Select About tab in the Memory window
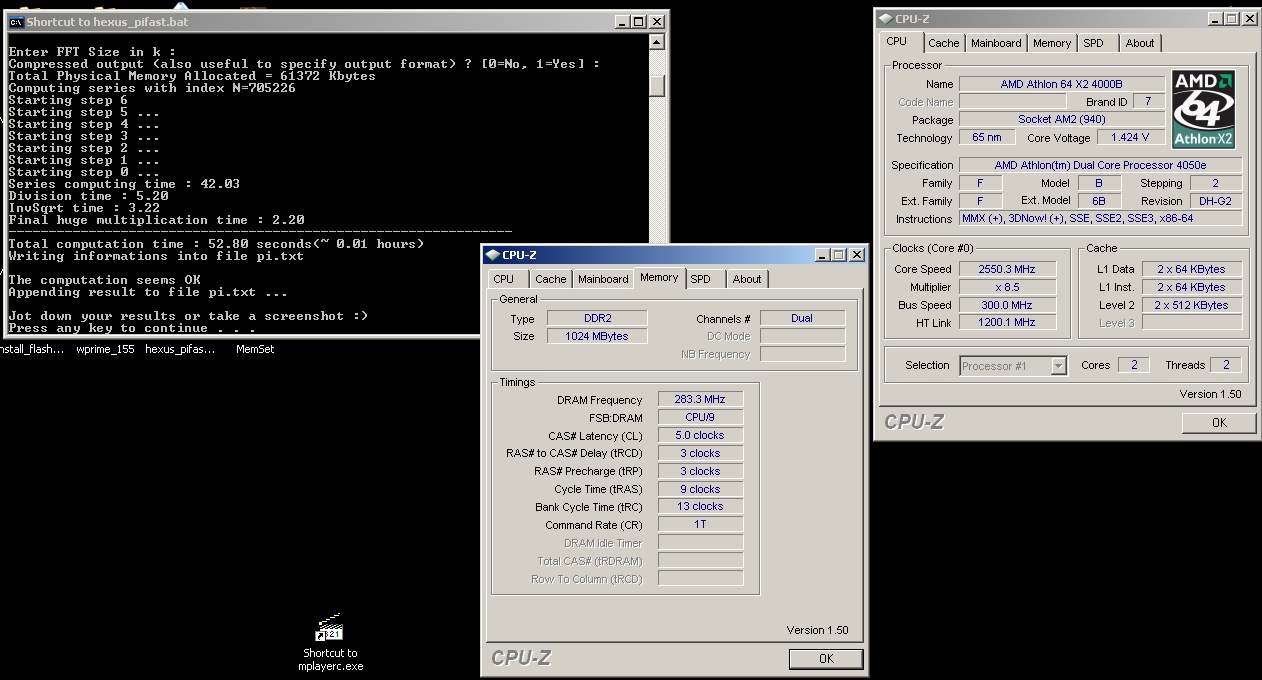1262x680 pixels. pyautogui.click(x=747, y=279)
